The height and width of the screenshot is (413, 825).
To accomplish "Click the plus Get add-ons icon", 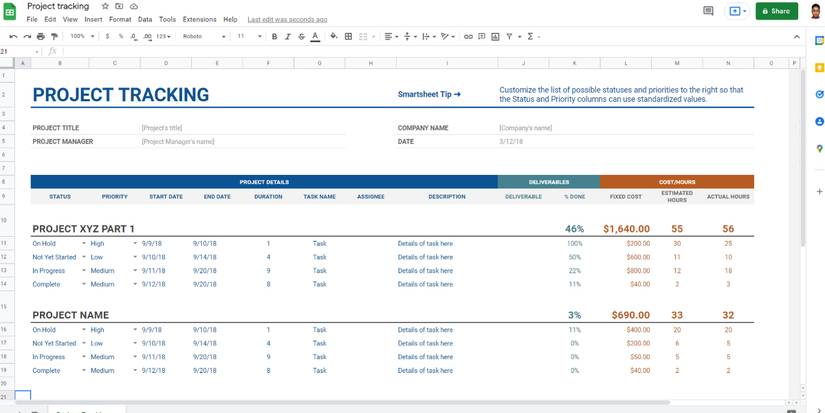I will click(819, 192).
